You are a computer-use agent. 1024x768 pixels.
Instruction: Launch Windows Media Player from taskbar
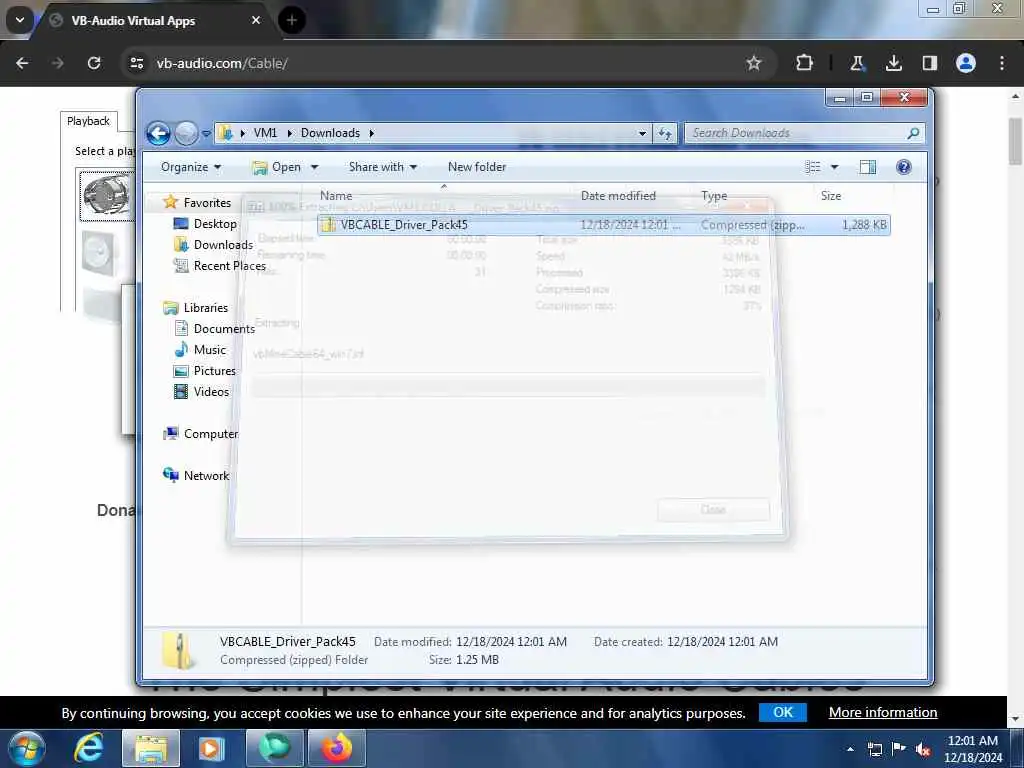click(212, 748)
